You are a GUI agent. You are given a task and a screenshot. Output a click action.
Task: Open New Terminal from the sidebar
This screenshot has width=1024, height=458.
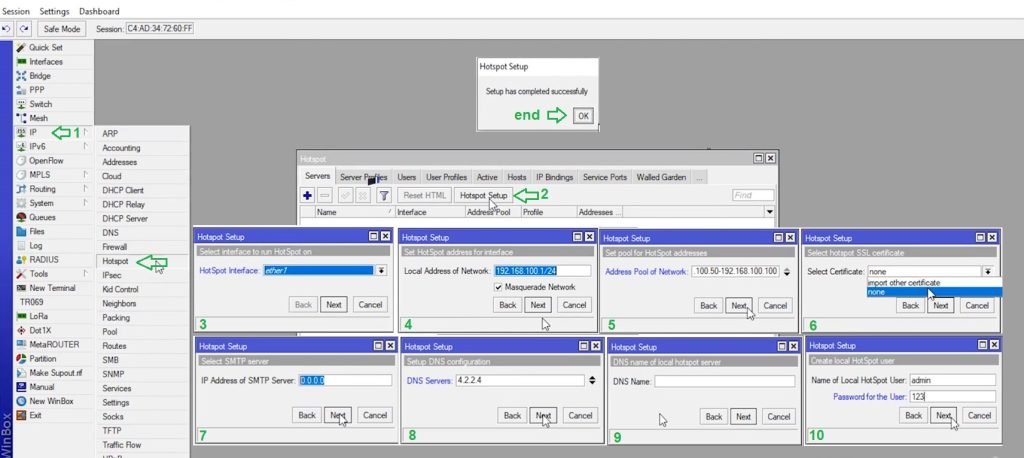[52, 287]
